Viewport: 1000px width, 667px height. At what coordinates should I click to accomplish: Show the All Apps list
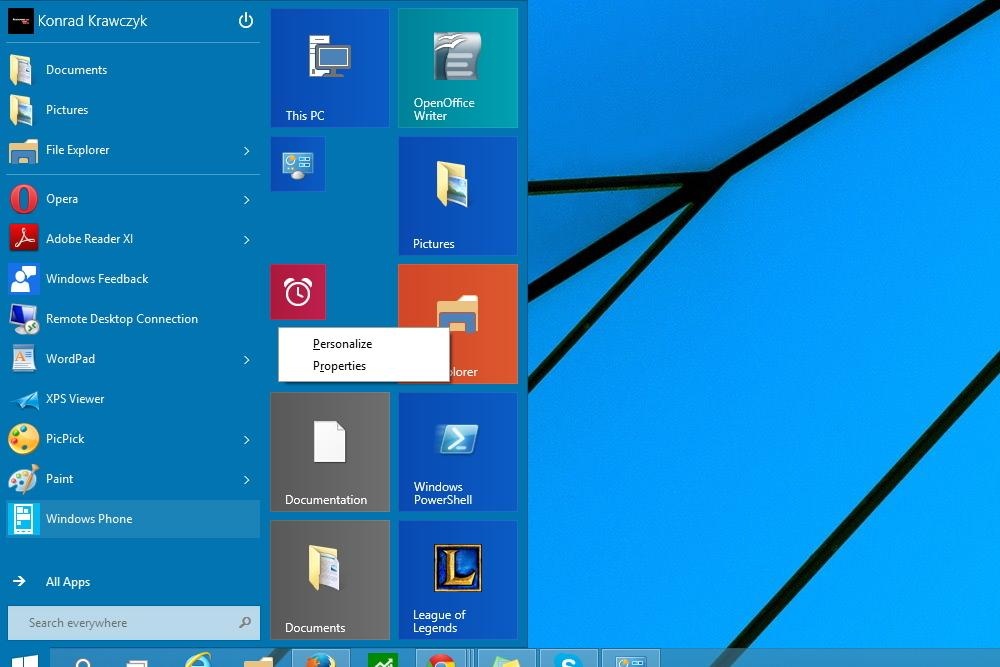(x=51, y=582)
